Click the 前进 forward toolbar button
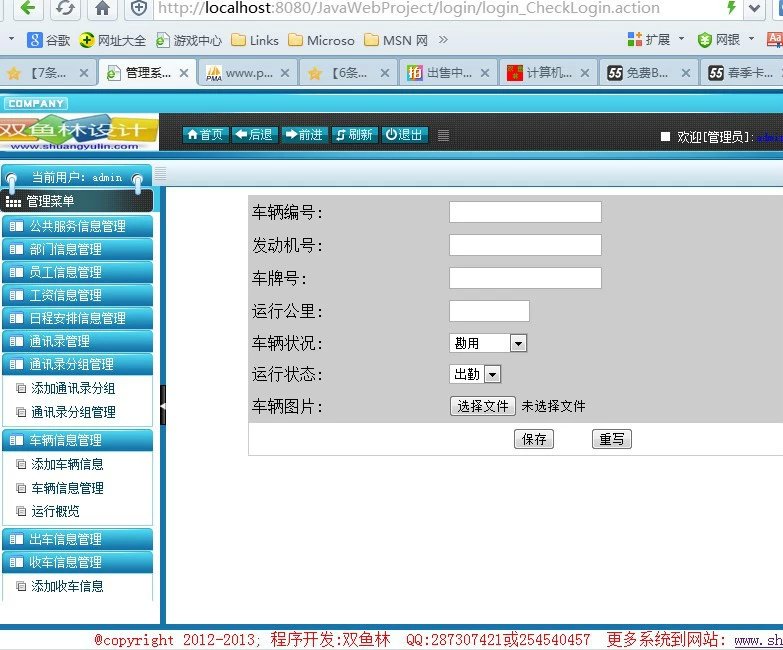The width and height of the screenshot is (783, 650). [x=305, y=135]
